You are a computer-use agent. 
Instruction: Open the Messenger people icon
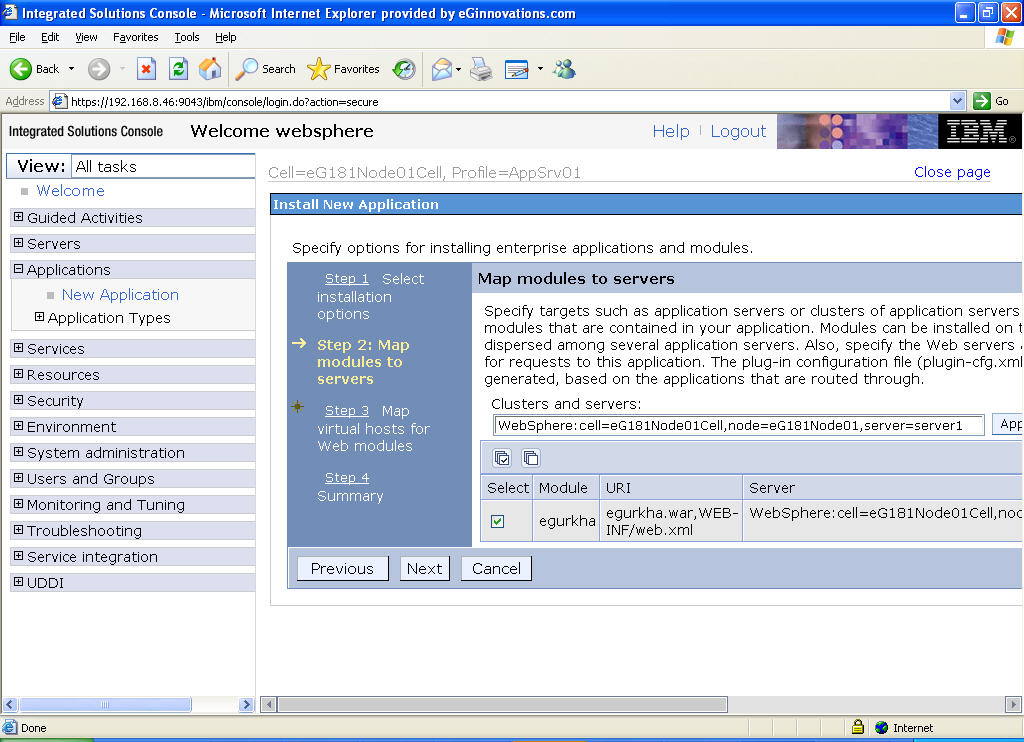tap(564, 69)
